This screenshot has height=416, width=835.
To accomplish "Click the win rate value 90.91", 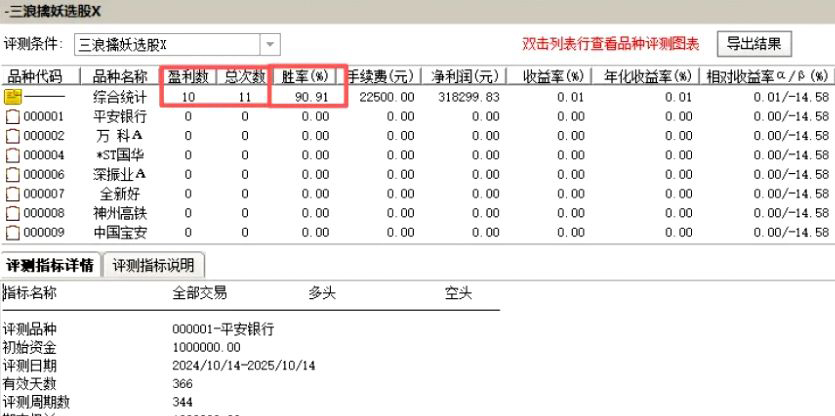I will pos(310,97).
